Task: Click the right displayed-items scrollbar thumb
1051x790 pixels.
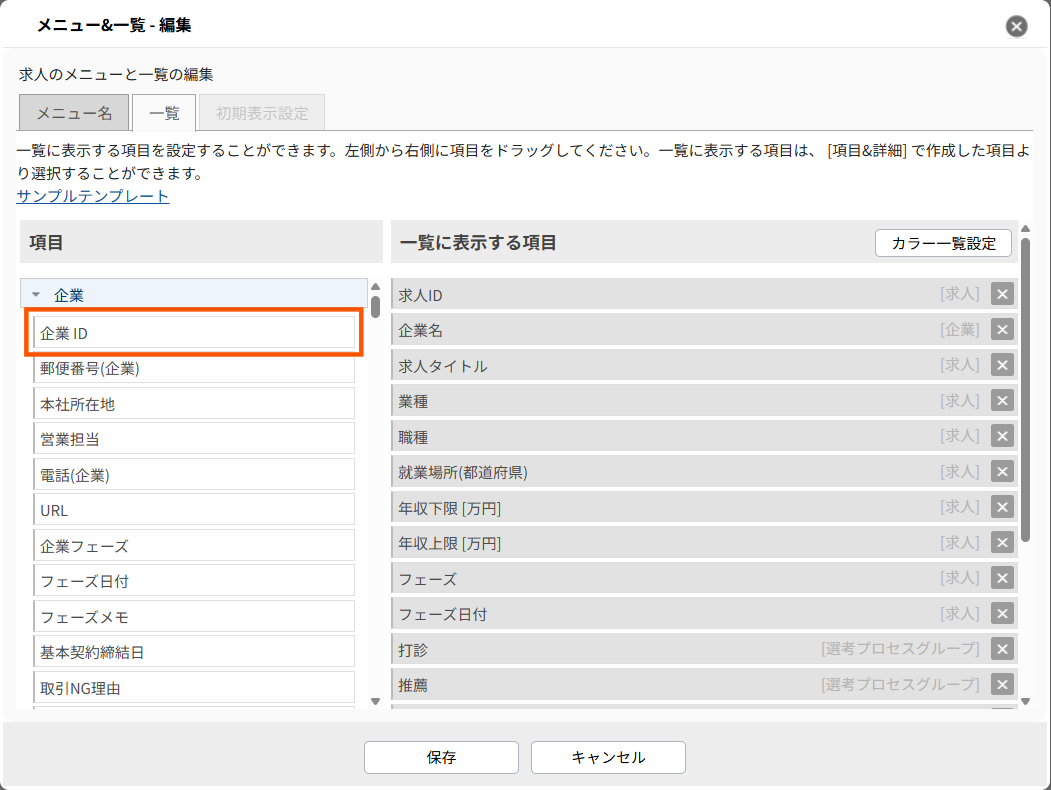Action: [x=1025, y=390]
